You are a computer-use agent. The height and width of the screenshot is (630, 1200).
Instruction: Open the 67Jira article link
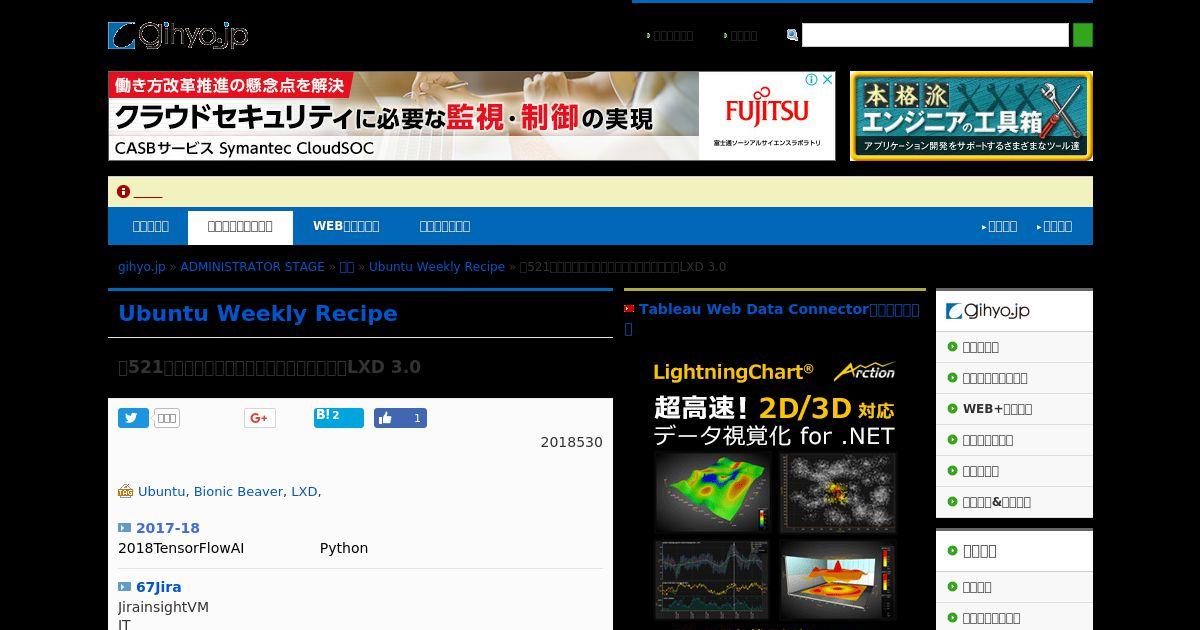pyautogui.click(x=159, y=587)
